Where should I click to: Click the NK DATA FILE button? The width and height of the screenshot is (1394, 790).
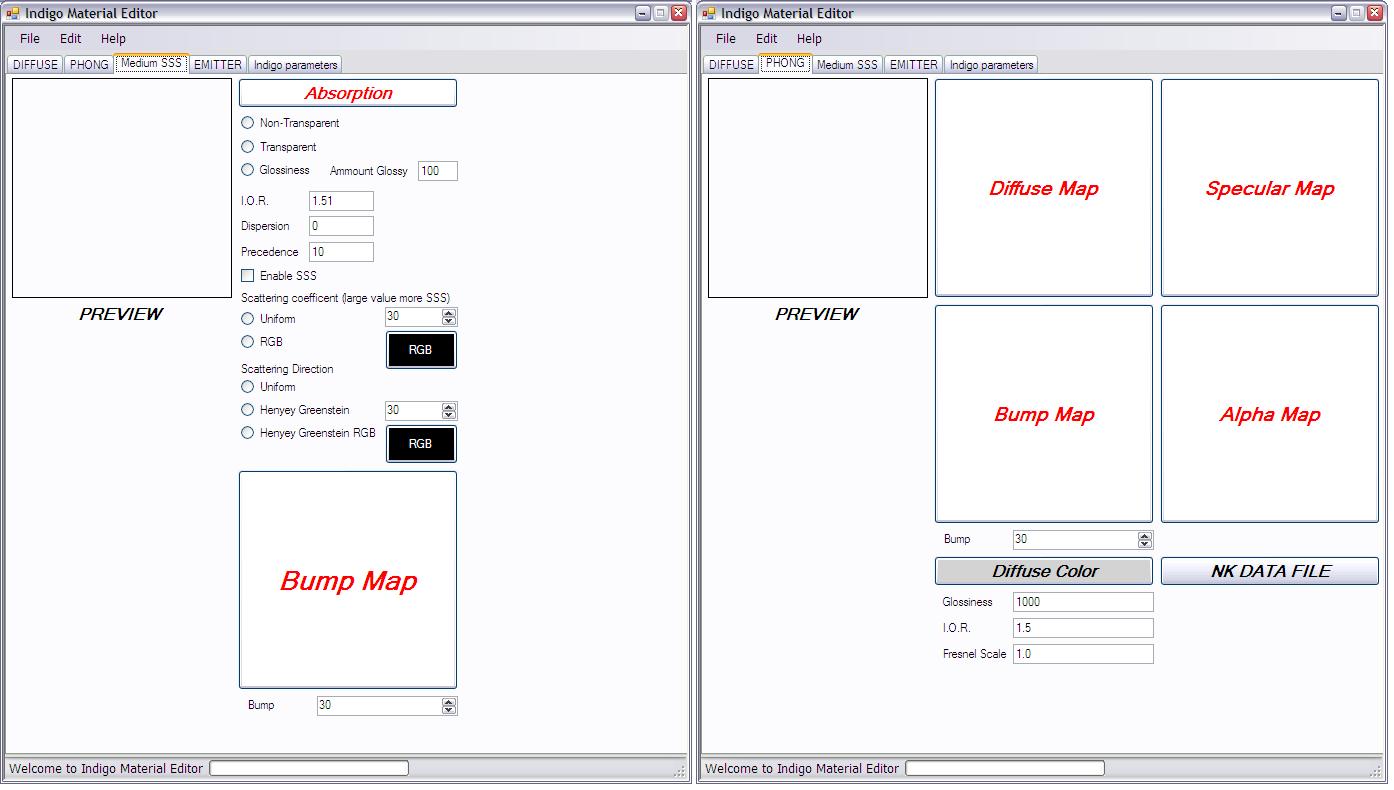[x=1269, y=571]
